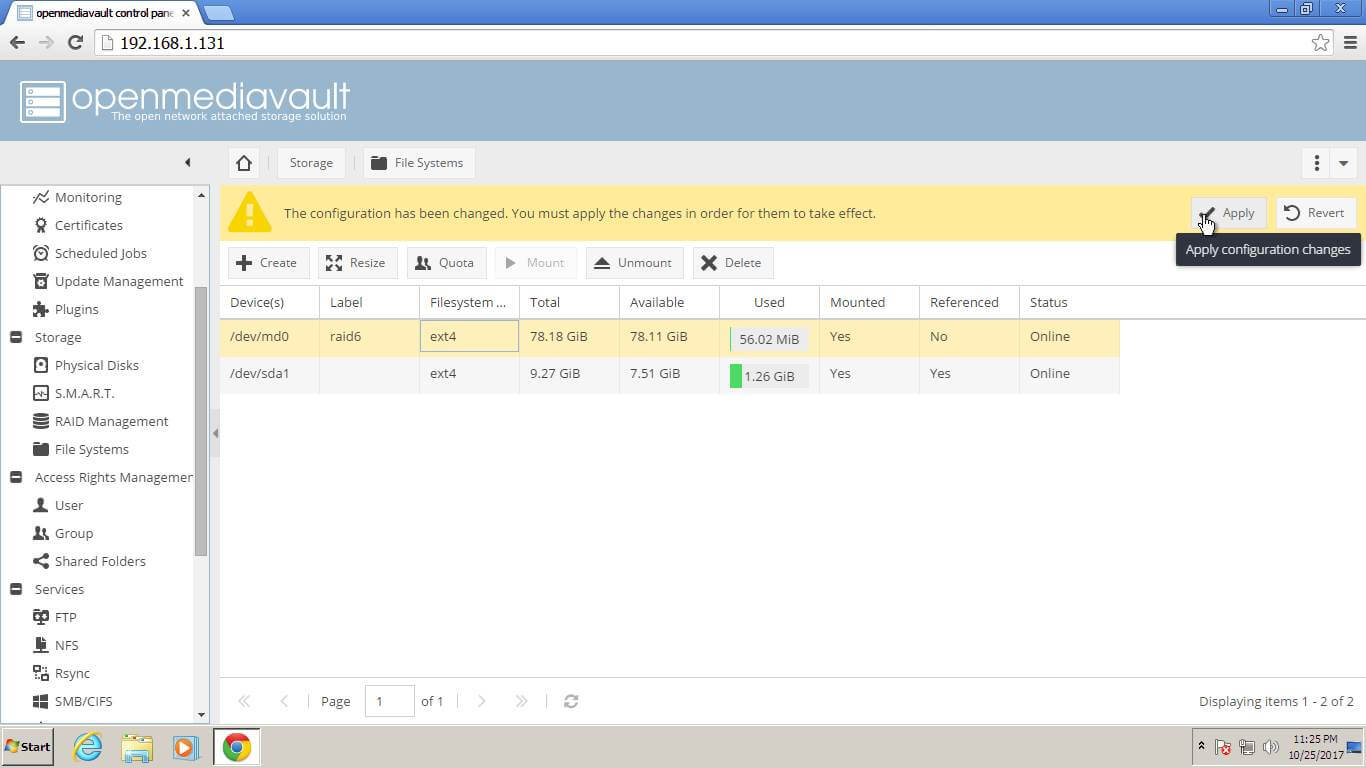Open Quota settings button

tap(445, 263)
